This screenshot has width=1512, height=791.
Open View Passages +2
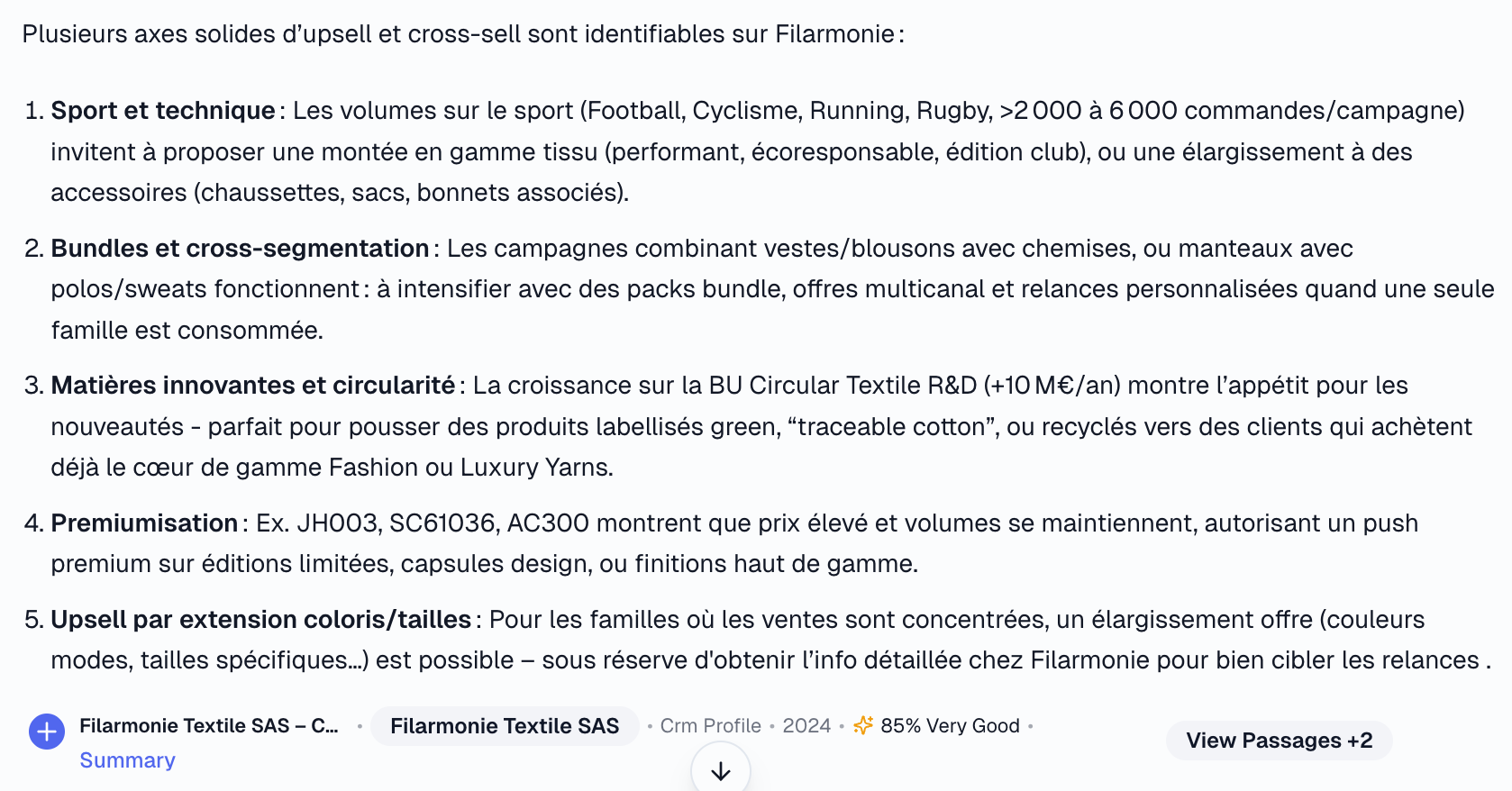[x=1279, y=741]
